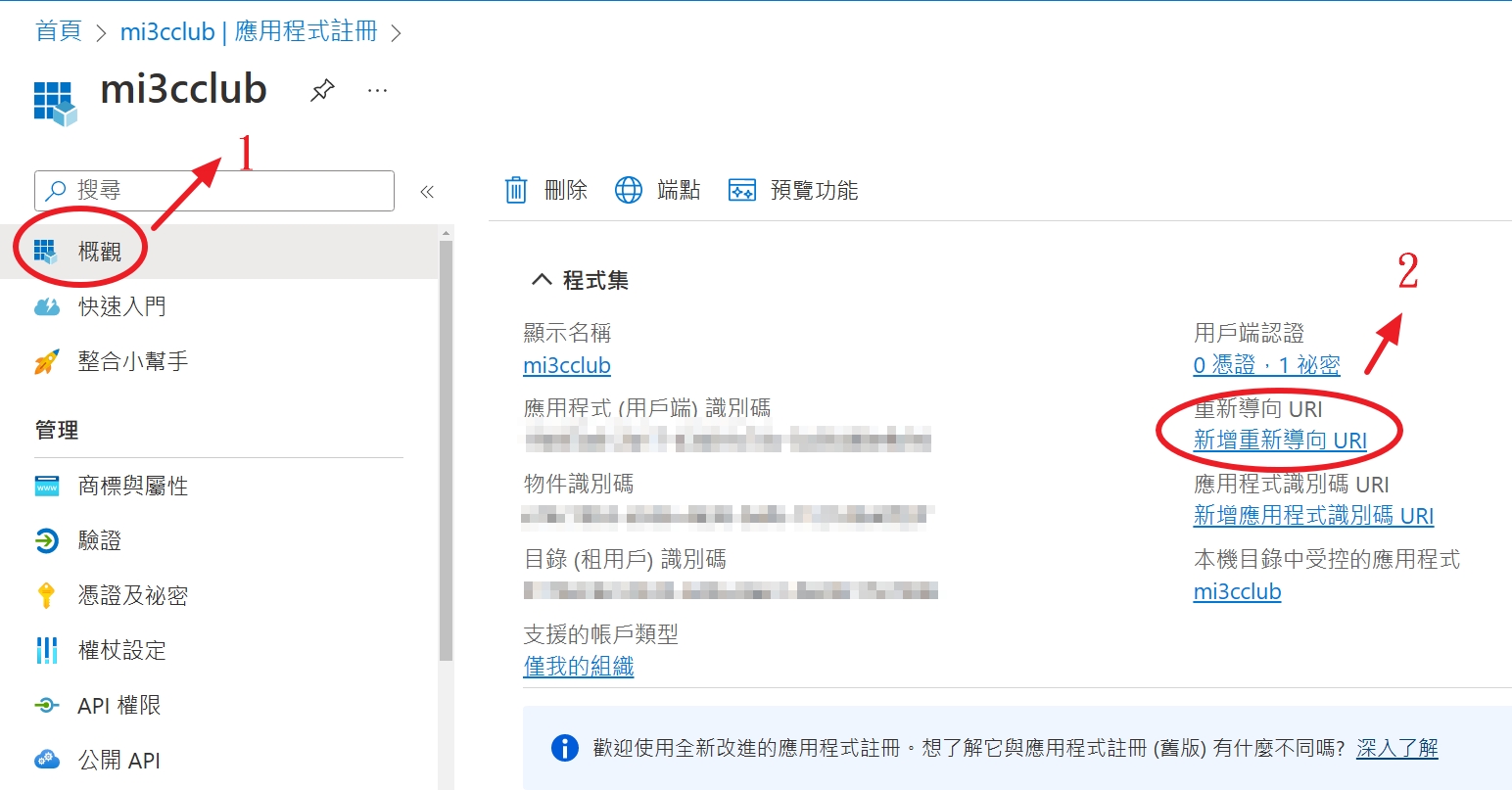Click the 應用程式識別碼 URI label
This screenshot has height=790, width=1512.
1291,485
